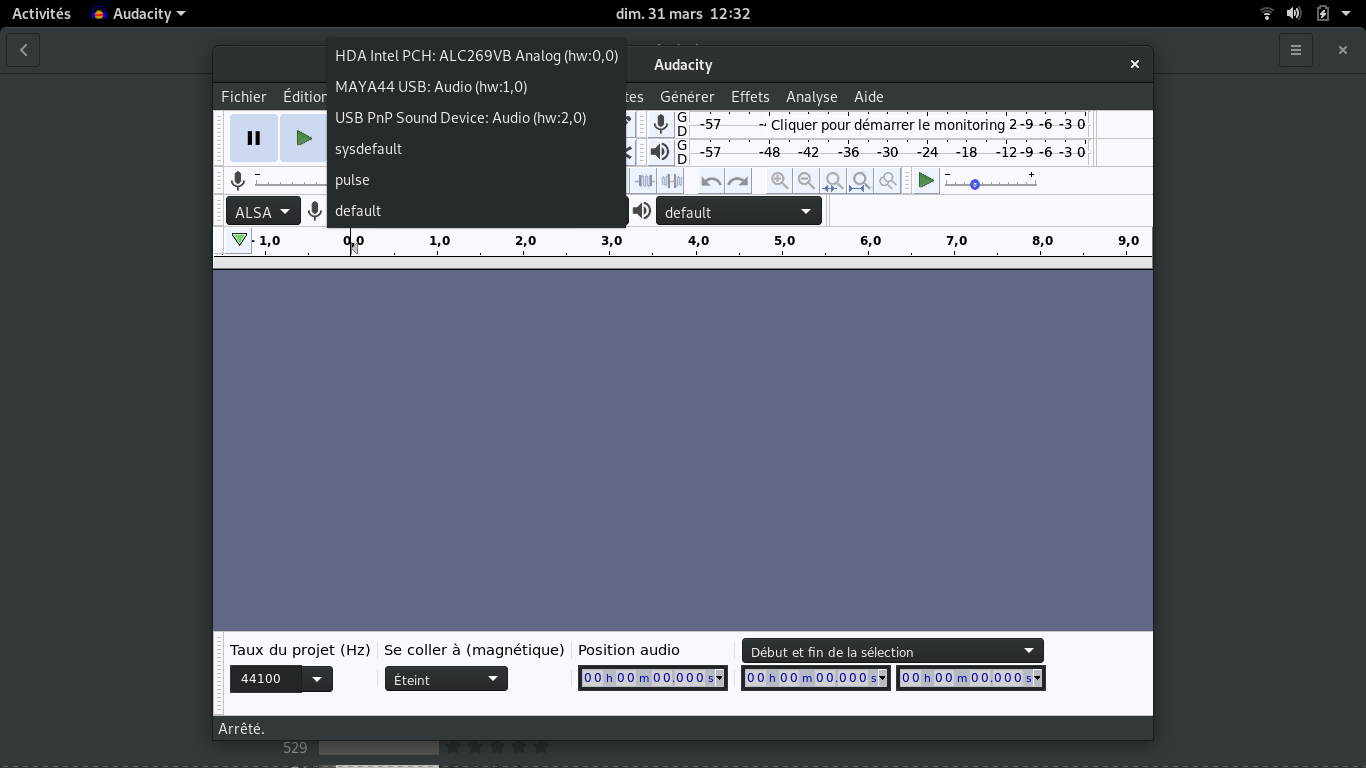Screen dimensions: 1366x768
Task: Click the Wi-Fi status icon in the top bar
Action: (1267, 14)
